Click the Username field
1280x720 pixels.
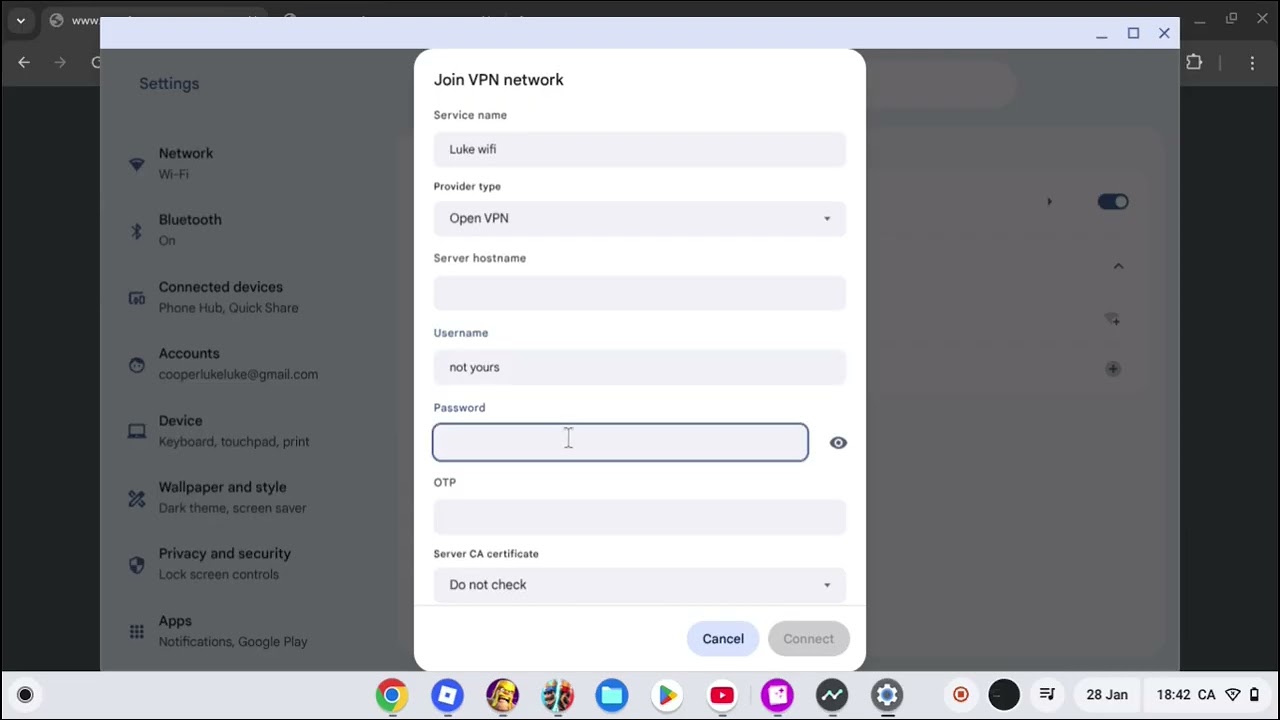click(640, 367)
